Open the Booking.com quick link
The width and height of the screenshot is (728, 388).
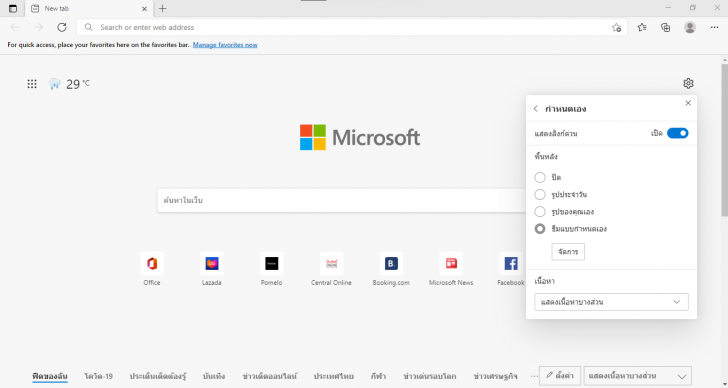pyautogui.click(x=391, y=269)
